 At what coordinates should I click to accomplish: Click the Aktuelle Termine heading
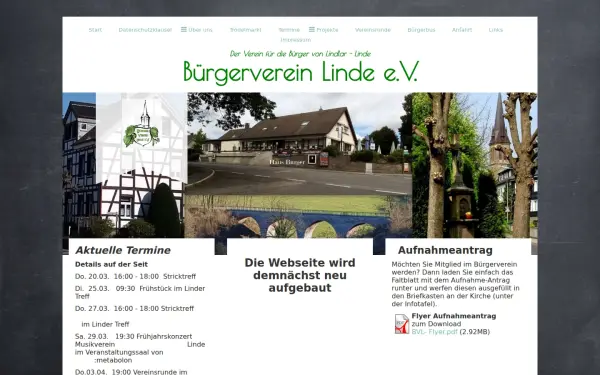[123, 250]
